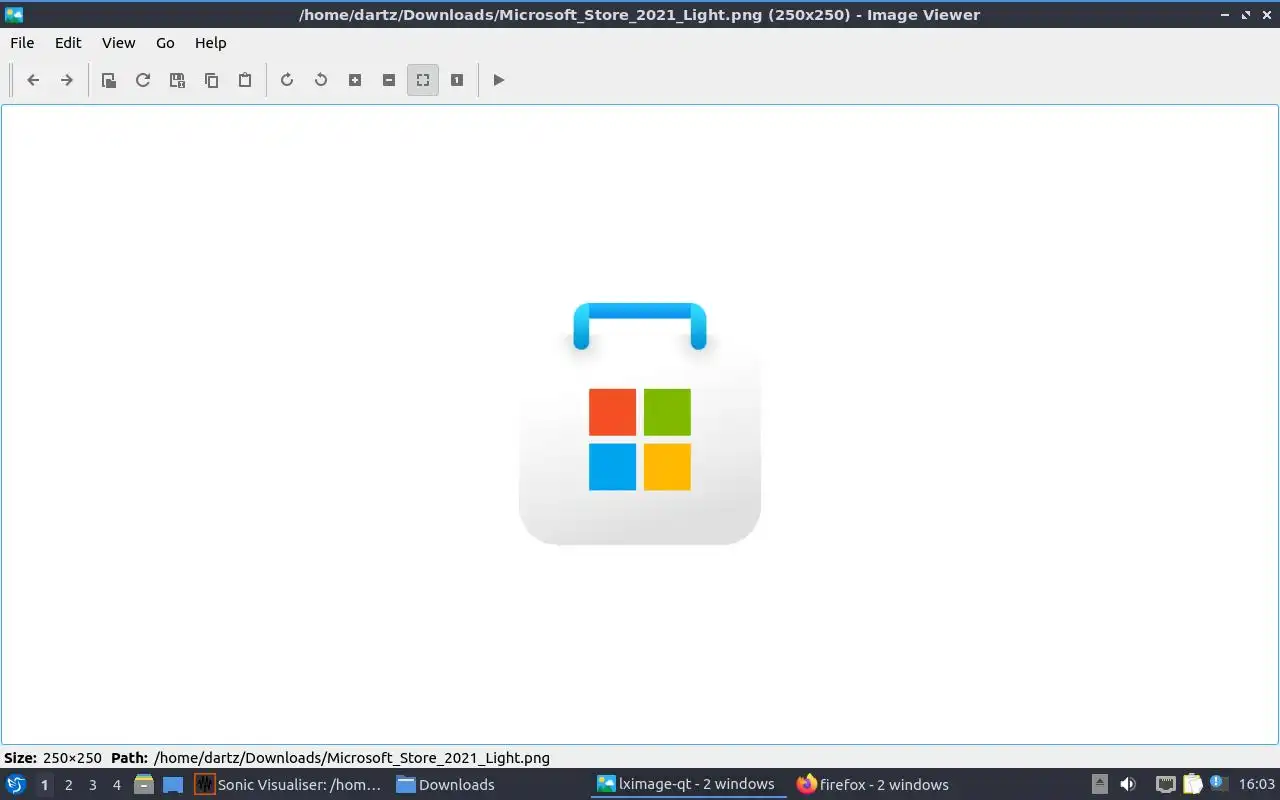
Task: Rotate the image clockwise
Action: 287,80
